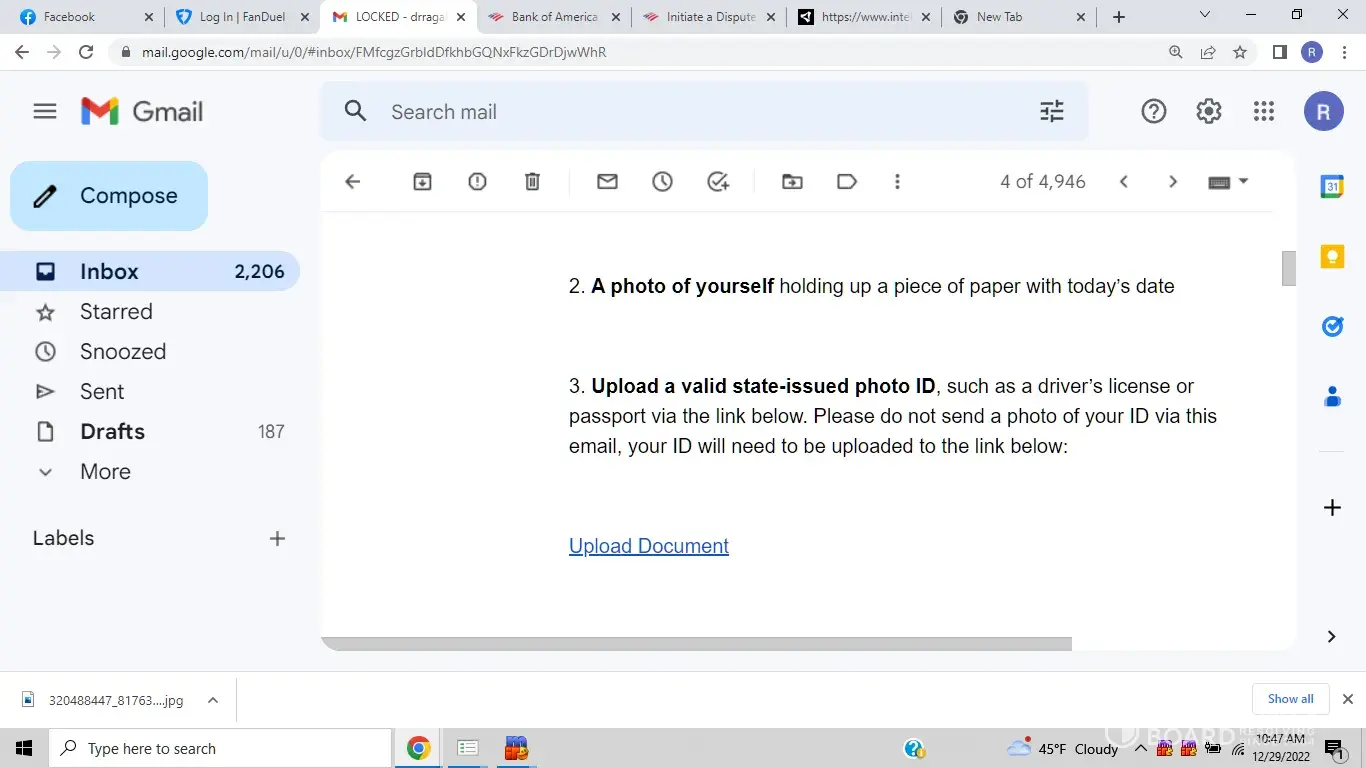The height and width of the screenshot is (768, 1366).
Task: Mark the email as unread
Action: 607,181
